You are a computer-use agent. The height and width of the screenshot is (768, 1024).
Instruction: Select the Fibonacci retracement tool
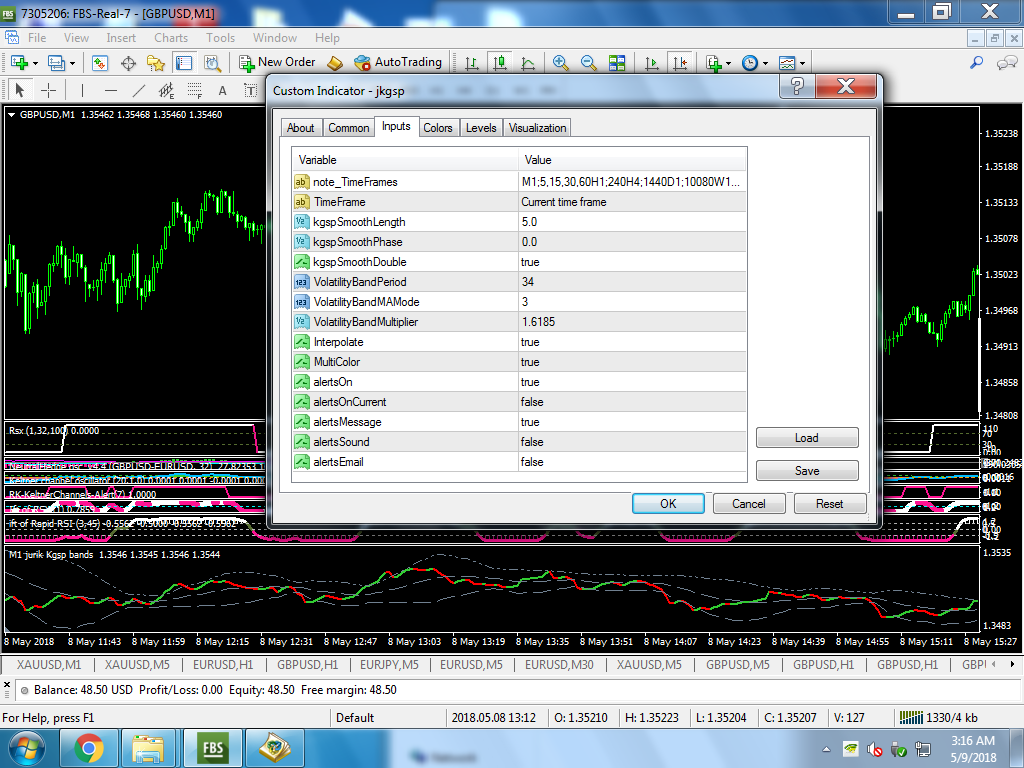pos(194,90)
